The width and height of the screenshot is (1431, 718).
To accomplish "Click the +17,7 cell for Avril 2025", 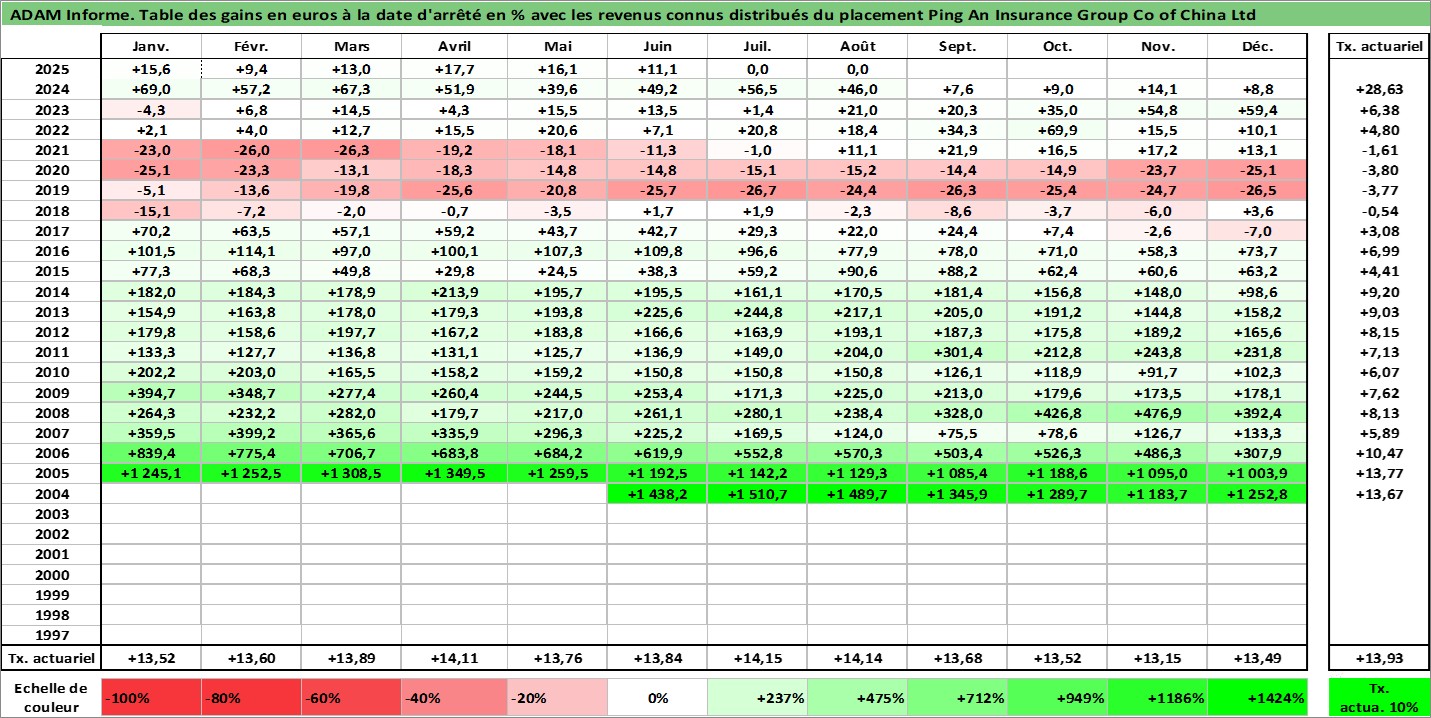I will point(454,69).
